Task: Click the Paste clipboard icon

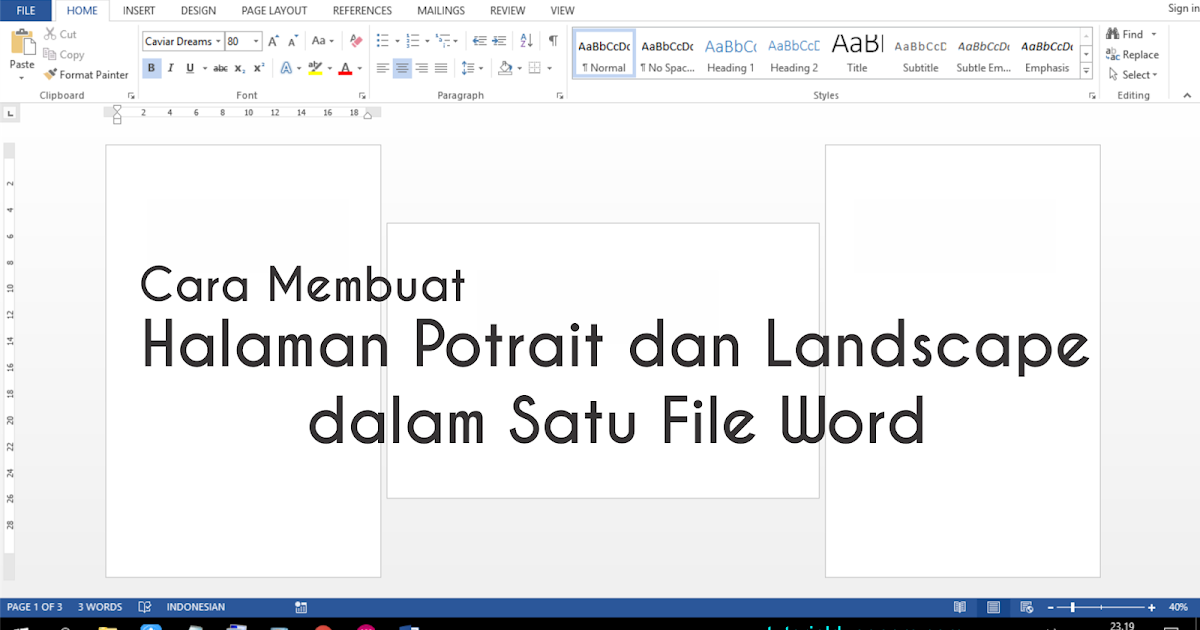Action: pos(22,42)
